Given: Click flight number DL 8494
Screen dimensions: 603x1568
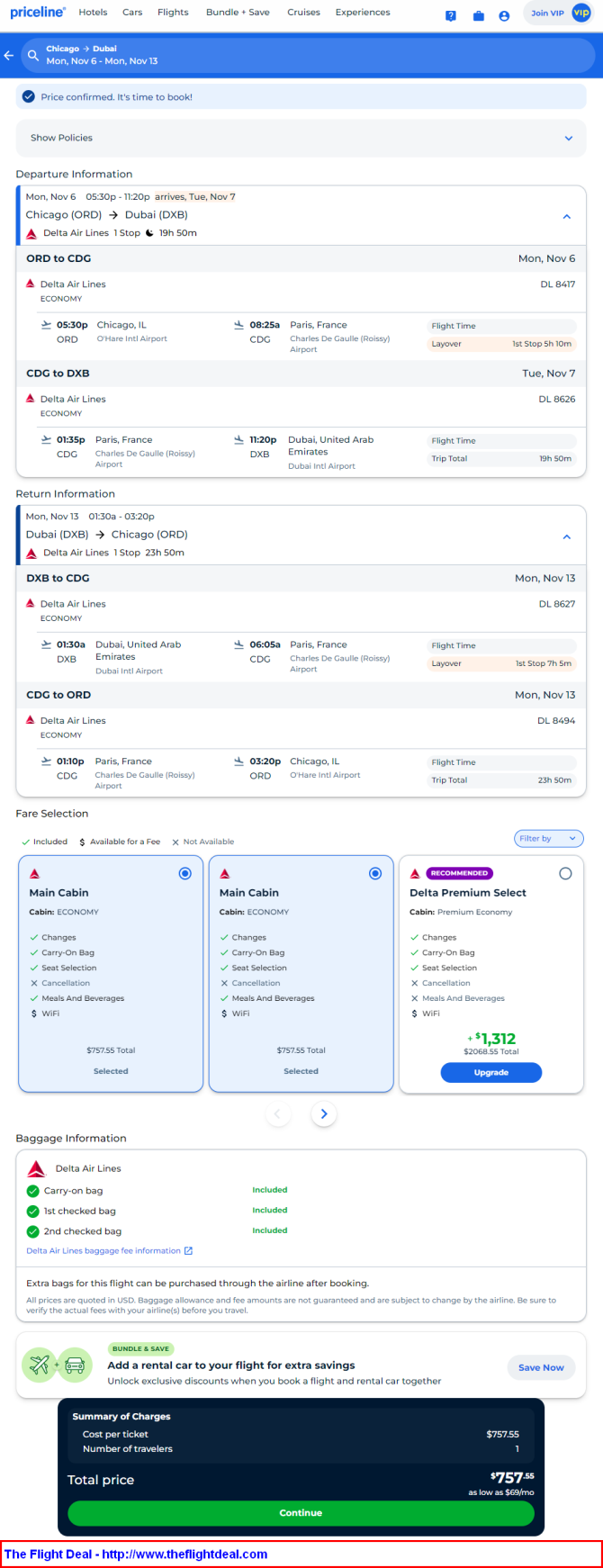Looking at the screenshot, I should point(556,720).
